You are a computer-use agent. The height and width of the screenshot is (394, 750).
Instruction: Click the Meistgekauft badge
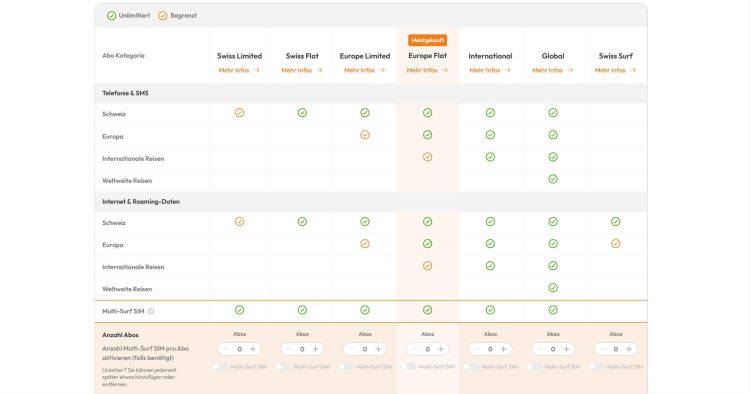coord(428,40)
